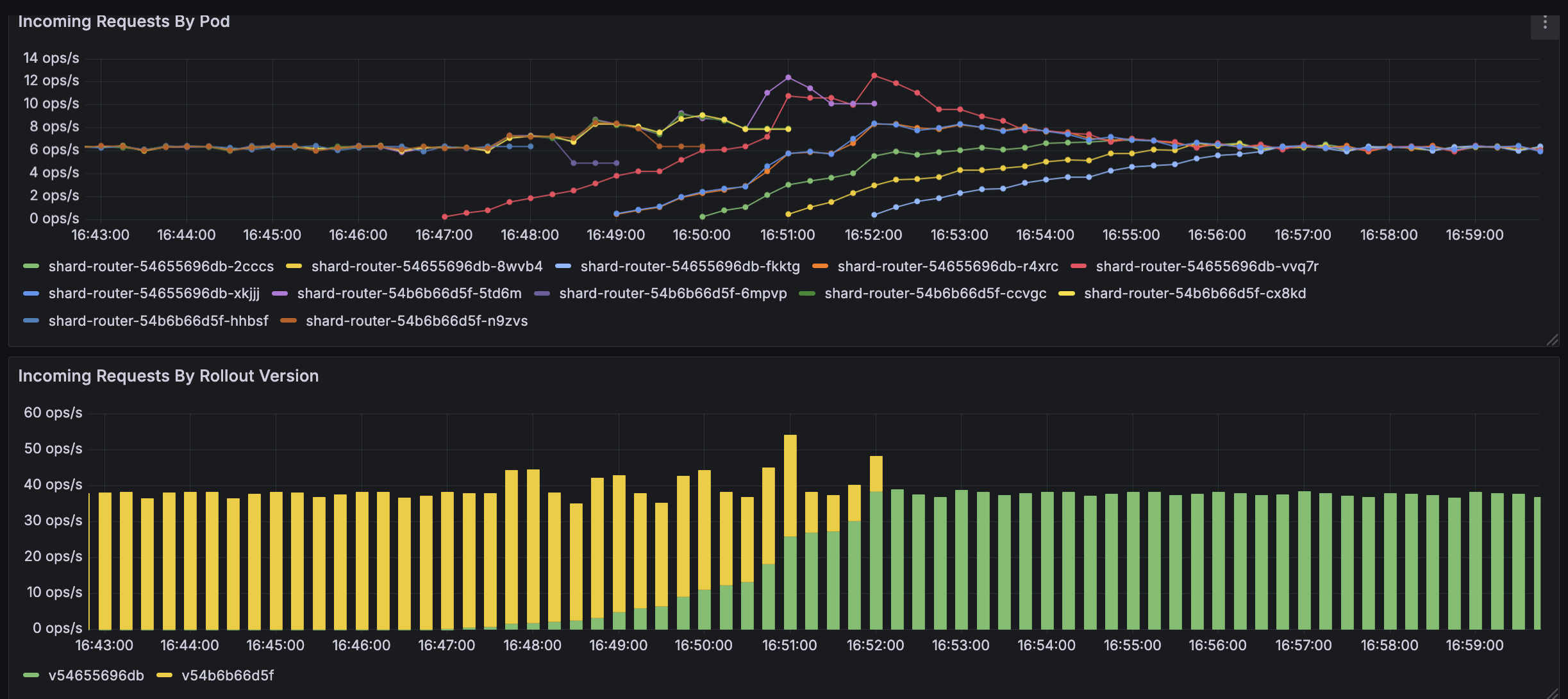
Task: Isolate shard-router-54655696db-fkktg legend entry
Action: pos(690,266)
